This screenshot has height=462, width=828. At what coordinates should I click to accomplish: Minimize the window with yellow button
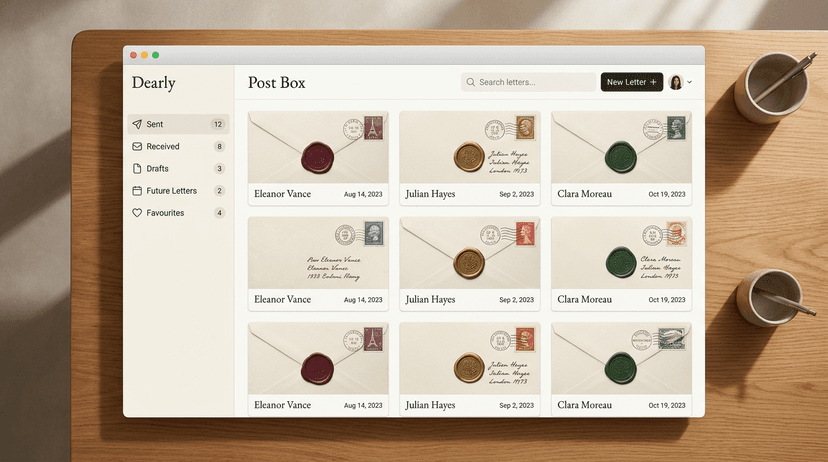coord(145,55)
